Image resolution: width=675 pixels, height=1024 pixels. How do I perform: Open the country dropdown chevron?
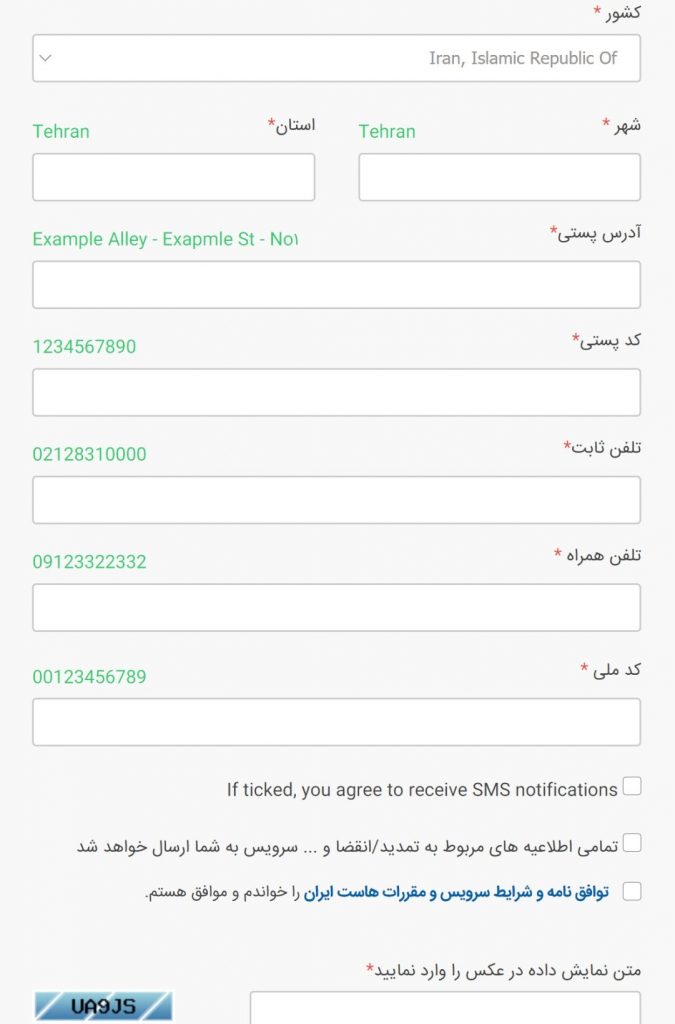[45, 58]
